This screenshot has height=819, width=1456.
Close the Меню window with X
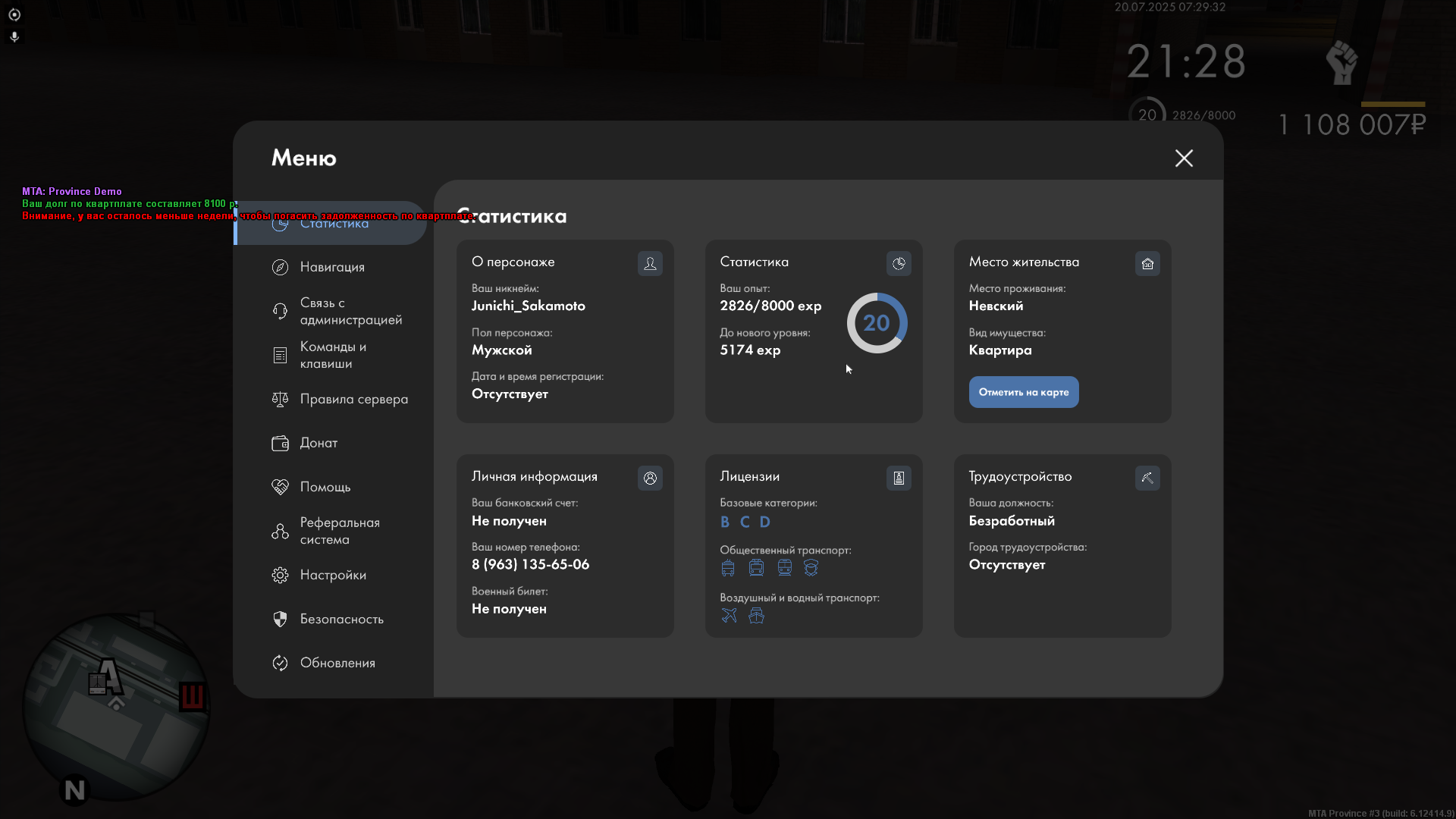point(1184,158)
